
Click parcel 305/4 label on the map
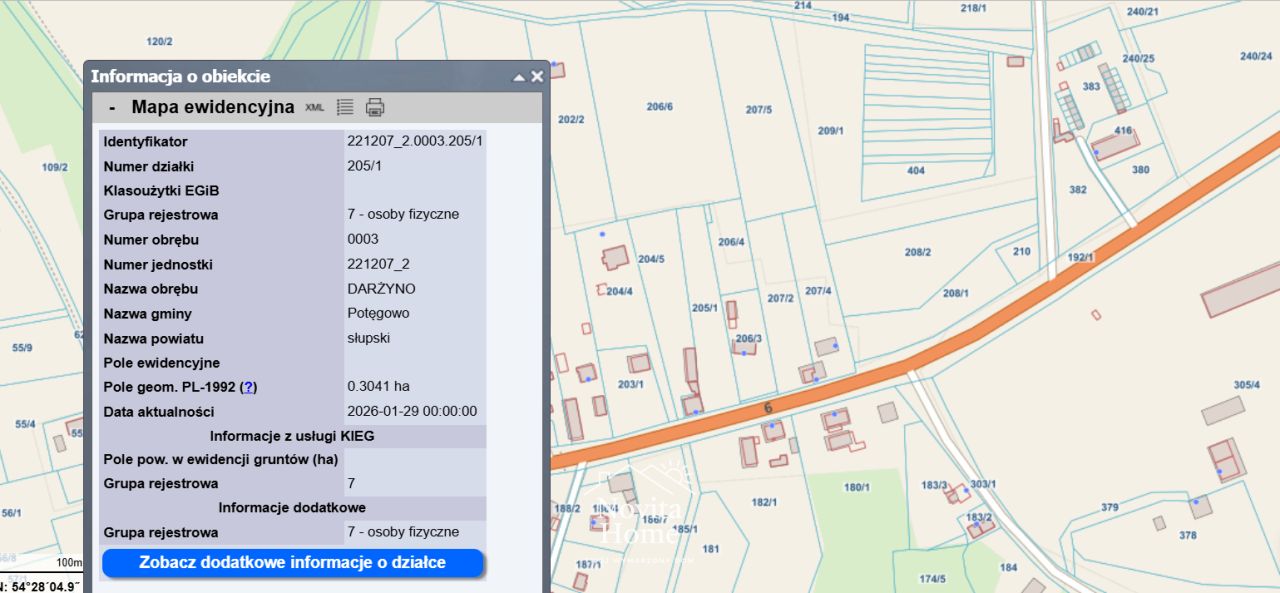[x=1246, y=385]
